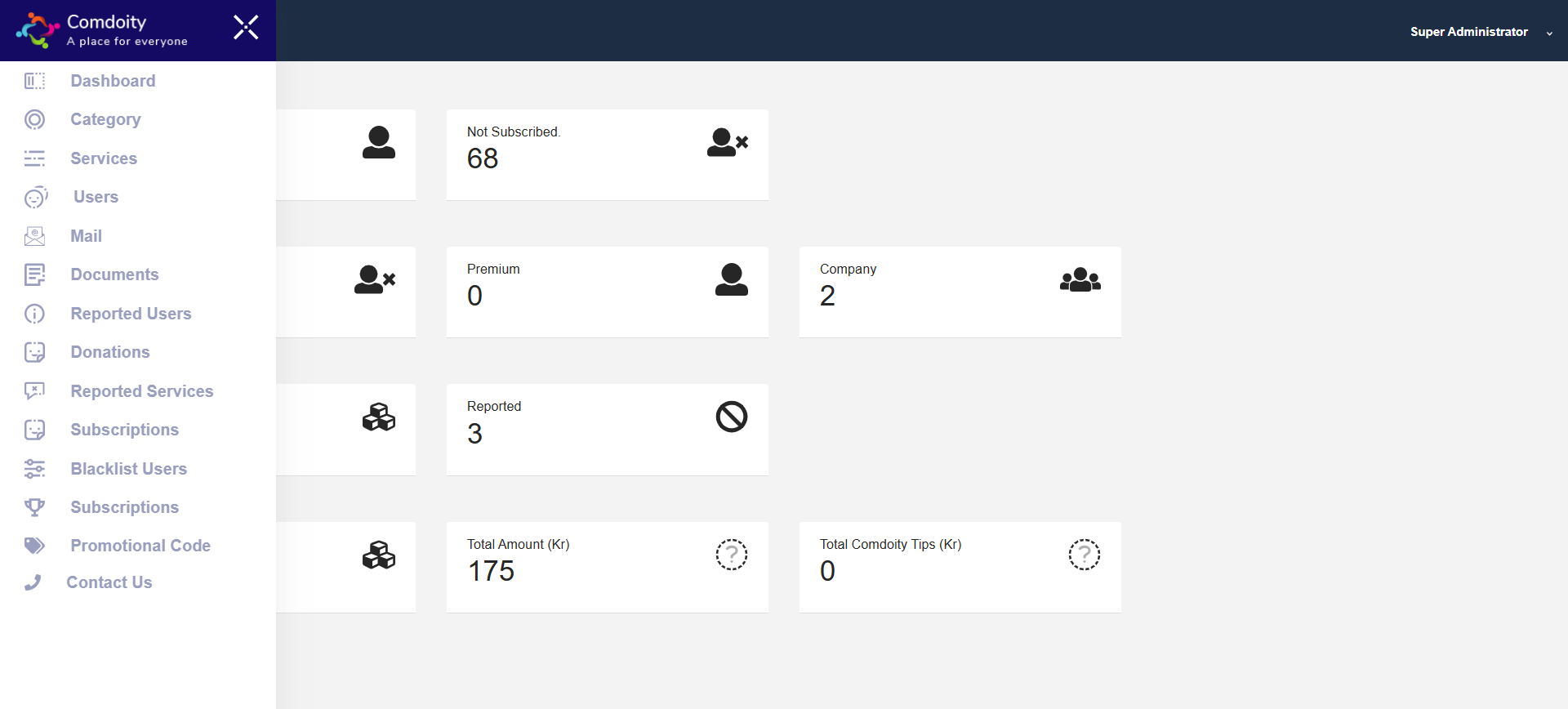
Task: Click the Reported Users info icon
Action: pyautogui.click(x=34, y=314)
